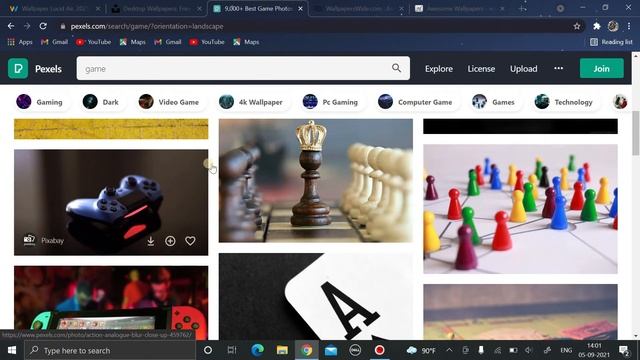Open Cortana circle icon on taskbar
Image resolution: width=640 pixels, height=360 pixels.
coord(208,350)
